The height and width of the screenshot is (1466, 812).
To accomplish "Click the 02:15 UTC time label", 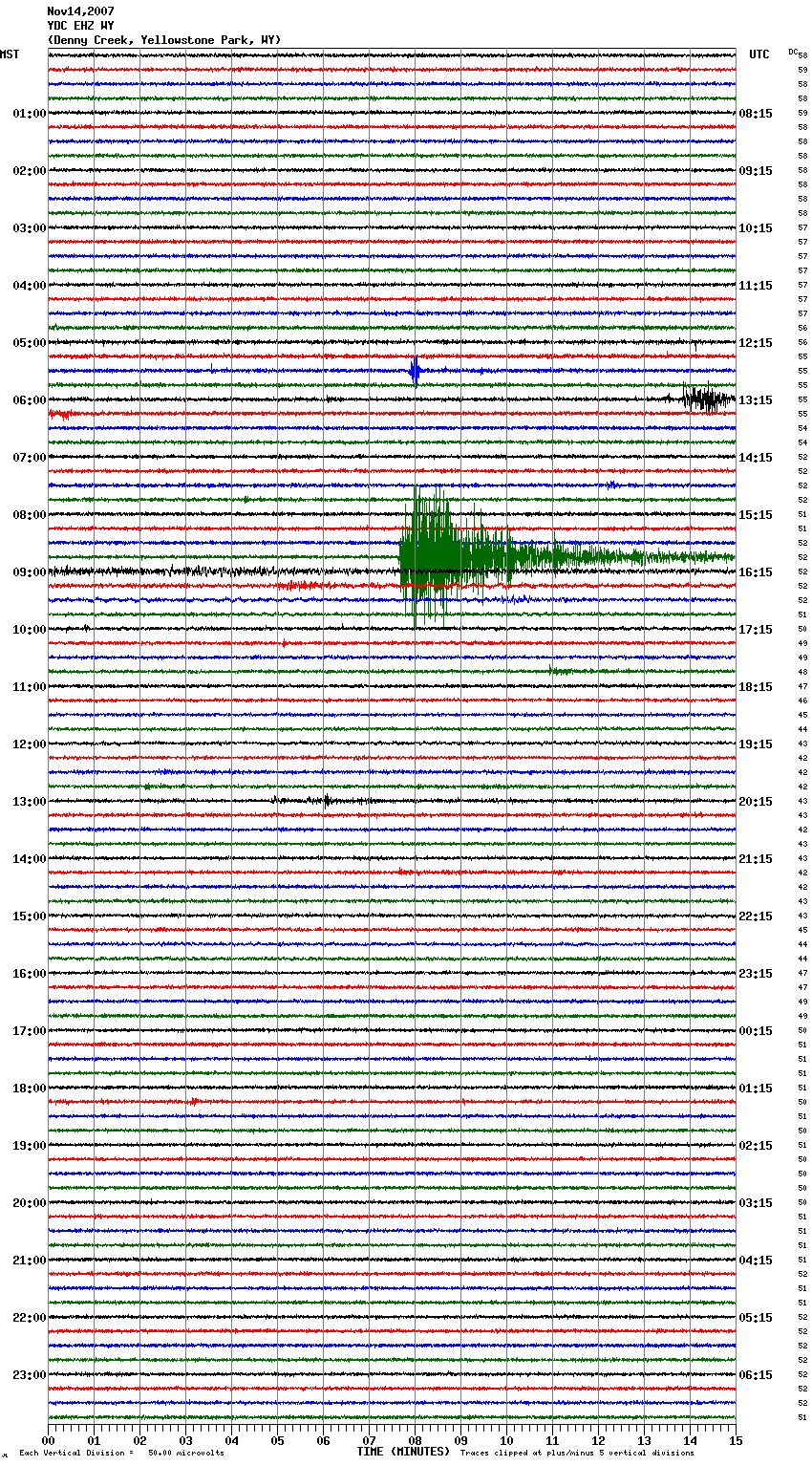I will pos(756,1146).
